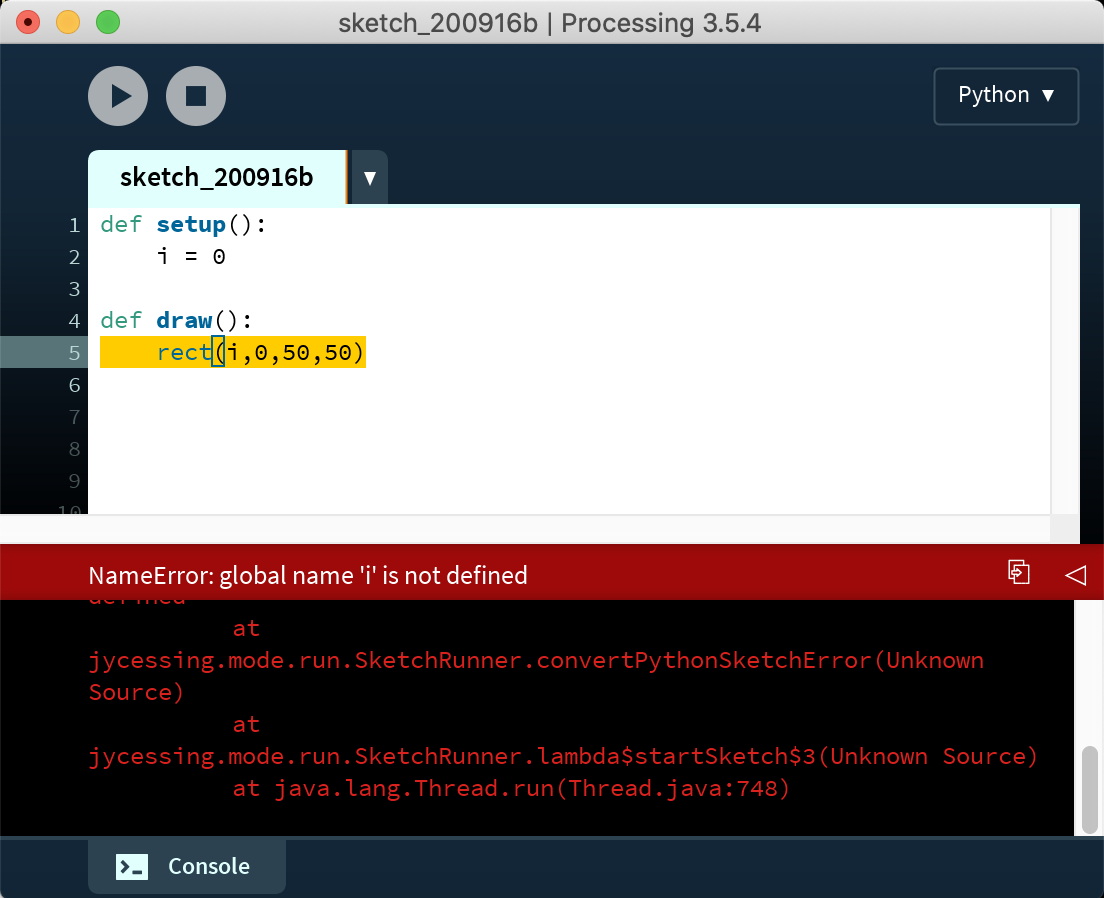Run the sketch with the Play button
This screenshot has width=1104, height=898.
pos(118,96)
